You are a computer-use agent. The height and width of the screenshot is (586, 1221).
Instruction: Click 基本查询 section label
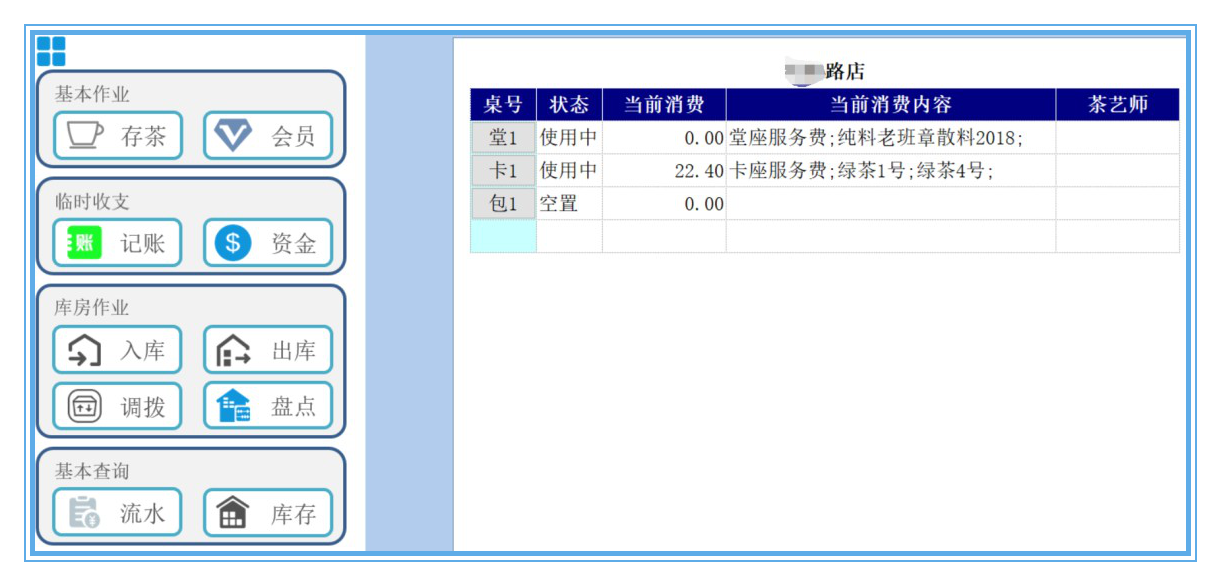pyautogui.click(x=92, y=471)
